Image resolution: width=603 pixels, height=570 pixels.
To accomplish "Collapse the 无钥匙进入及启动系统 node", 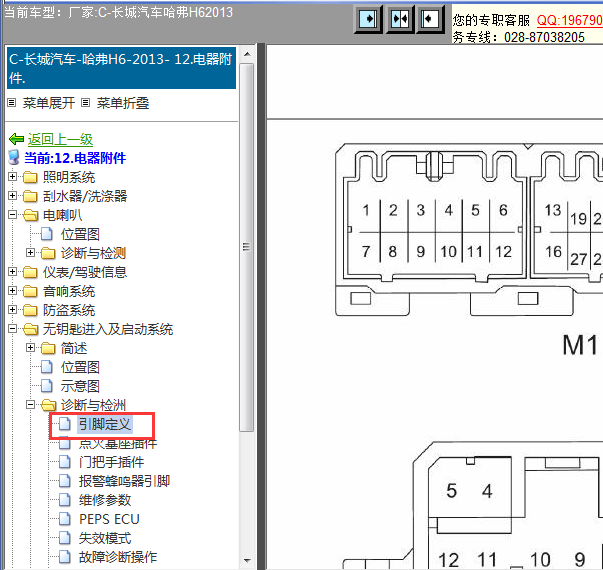I will tap(13, 330).
